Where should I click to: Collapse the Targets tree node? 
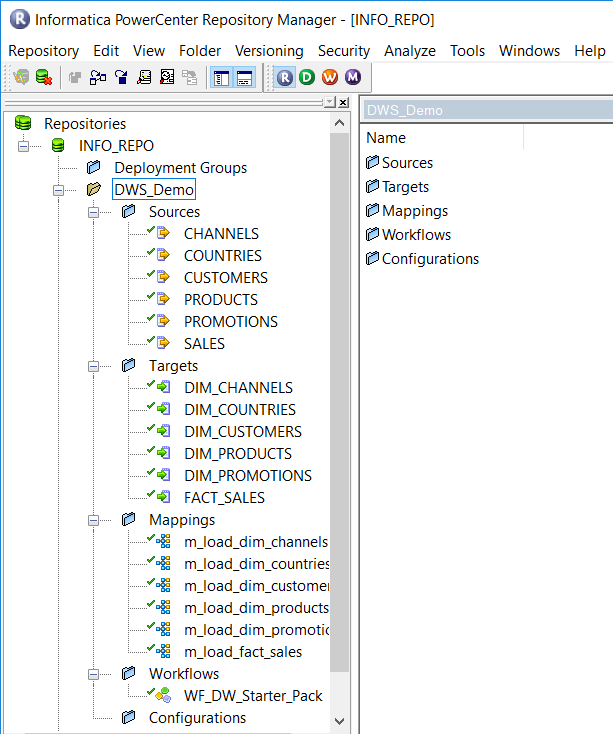click(93, 366)
